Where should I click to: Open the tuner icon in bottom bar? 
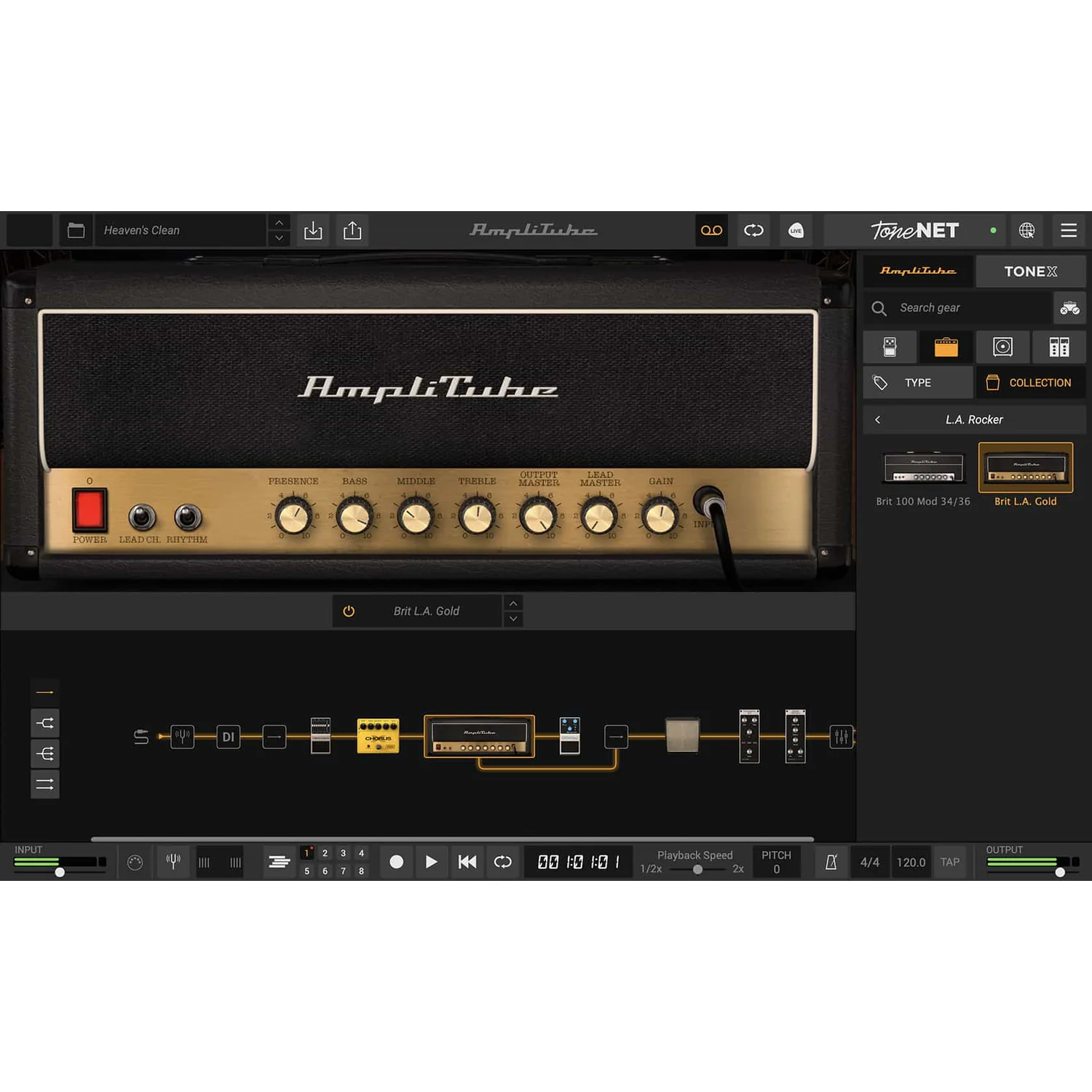click(x=173, y=862)
